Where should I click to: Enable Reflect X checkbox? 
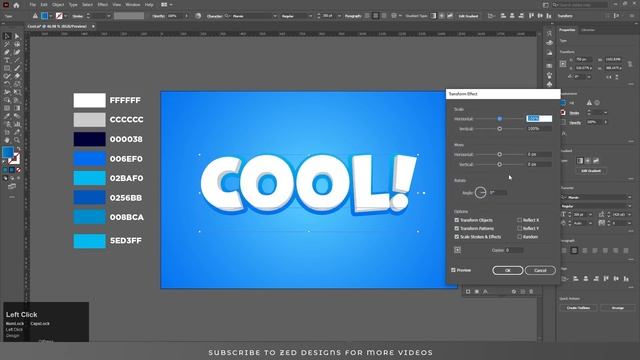tap(519, 220)
